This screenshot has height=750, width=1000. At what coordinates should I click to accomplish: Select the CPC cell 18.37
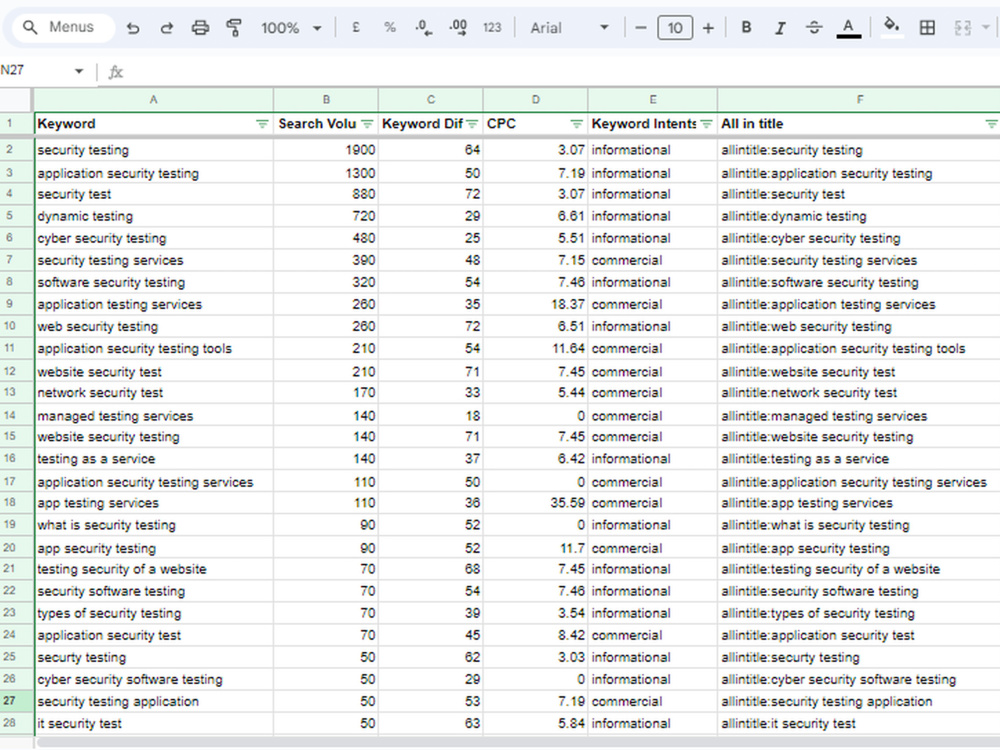pos(536,304)
